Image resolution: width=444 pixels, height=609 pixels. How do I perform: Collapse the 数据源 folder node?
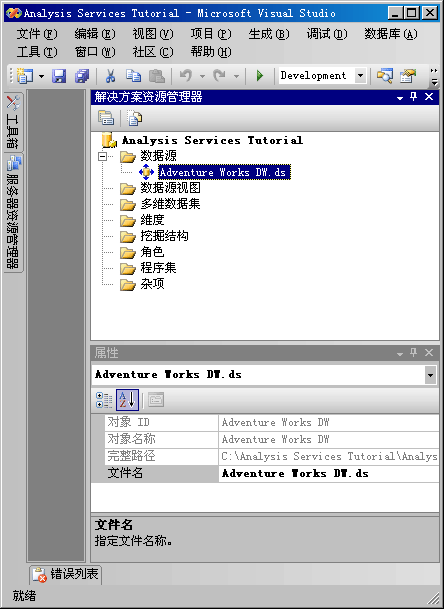[103, 157]
